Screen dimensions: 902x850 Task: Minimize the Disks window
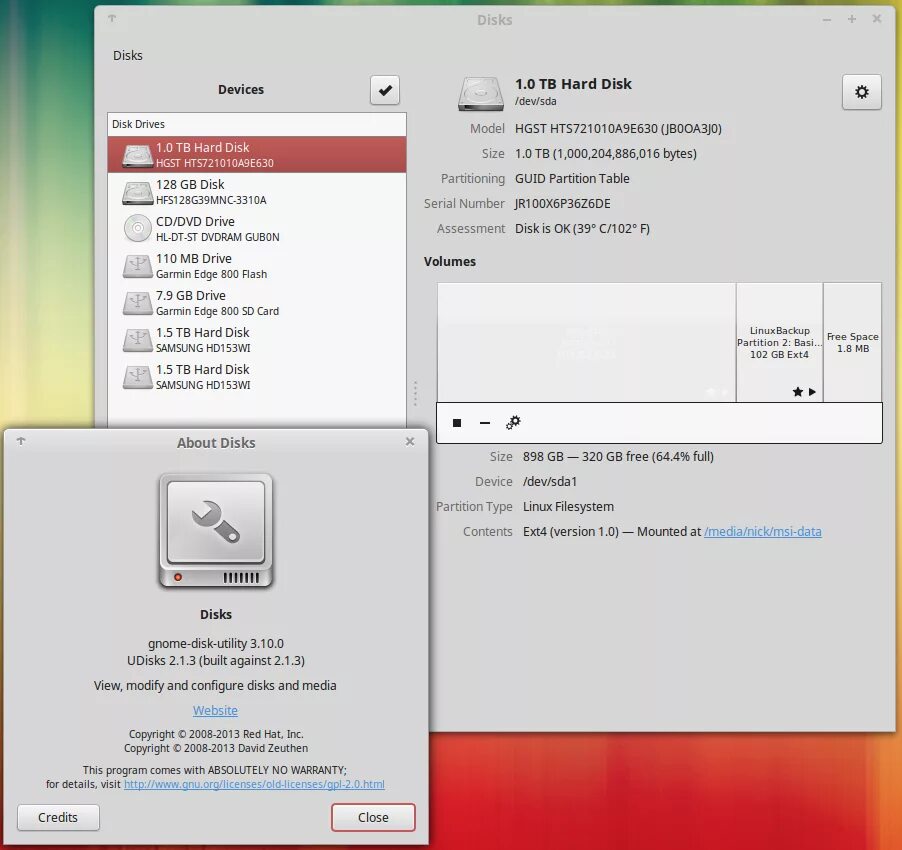coord(827,20)
